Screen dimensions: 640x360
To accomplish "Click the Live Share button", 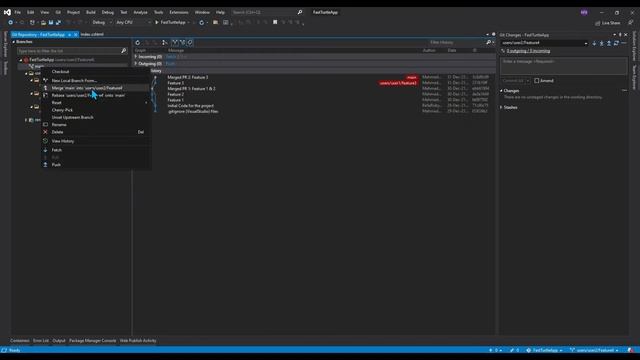I will pos(608,23).
